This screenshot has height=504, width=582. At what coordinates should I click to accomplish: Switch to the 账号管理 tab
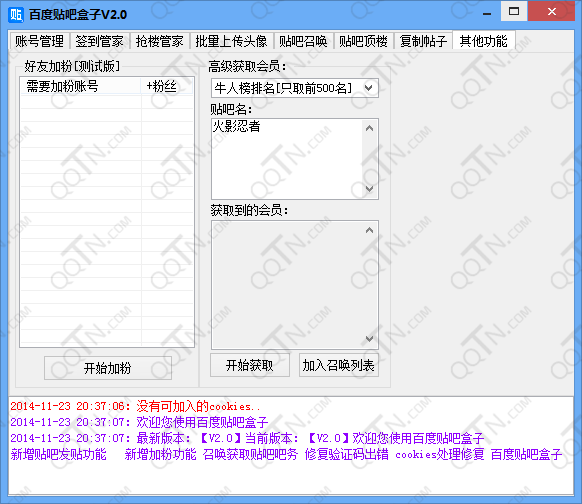(39, 41)
